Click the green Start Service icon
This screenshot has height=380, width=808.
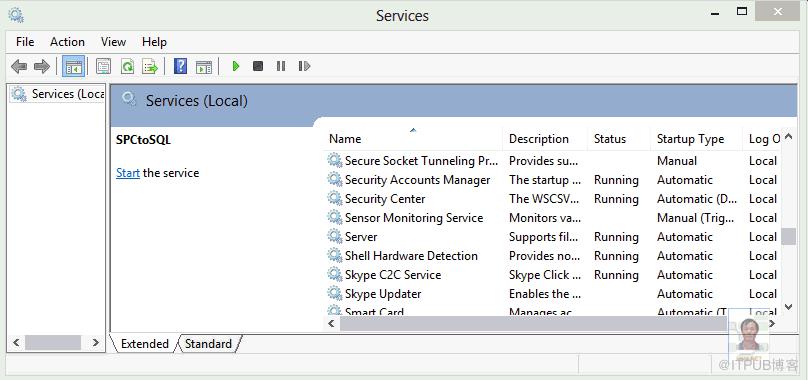tap(236, 66)
